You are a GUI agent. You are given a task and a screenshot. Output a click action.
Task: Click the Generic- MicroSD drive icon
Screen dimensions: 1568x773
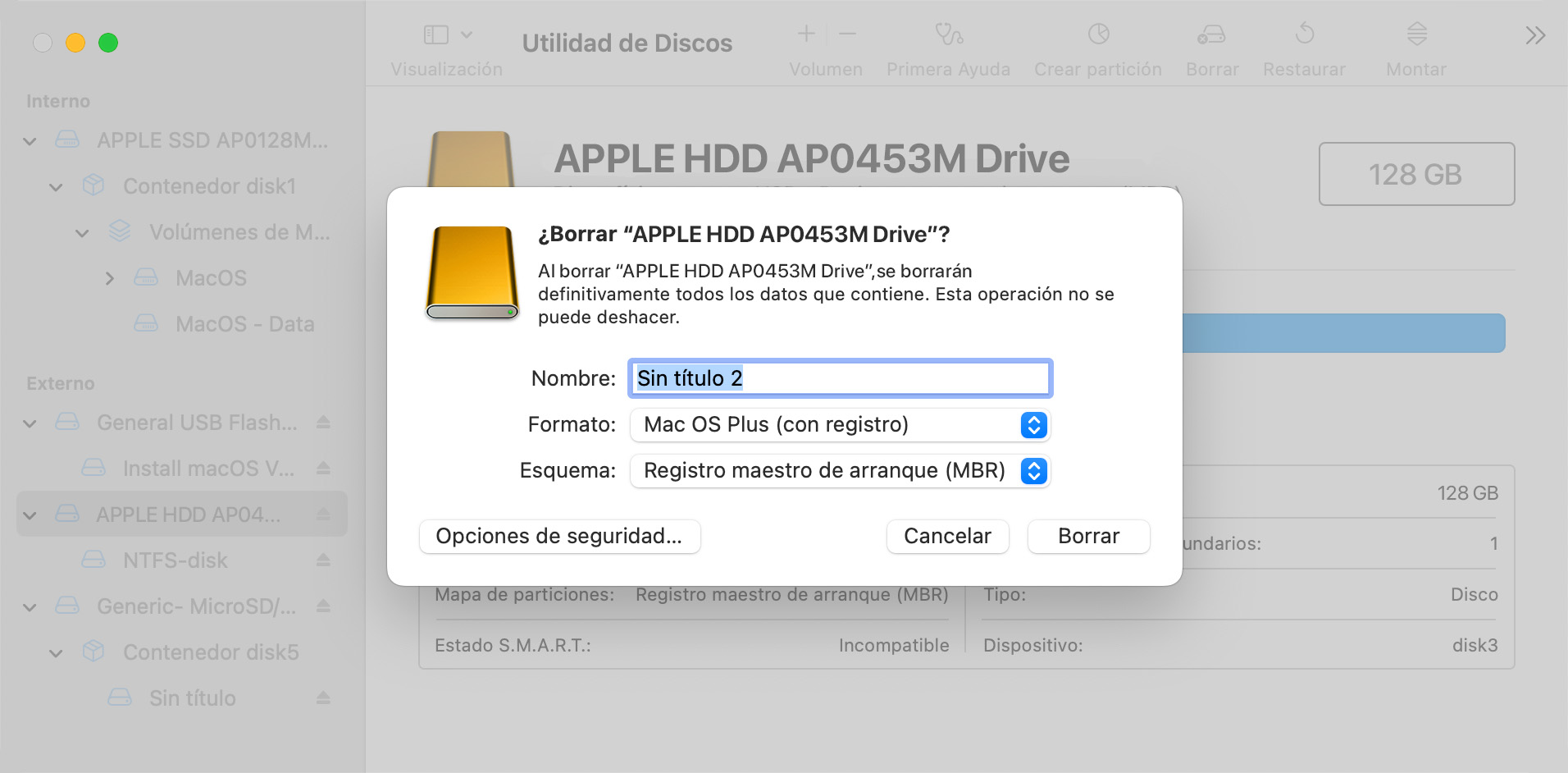tap(67, 606)
